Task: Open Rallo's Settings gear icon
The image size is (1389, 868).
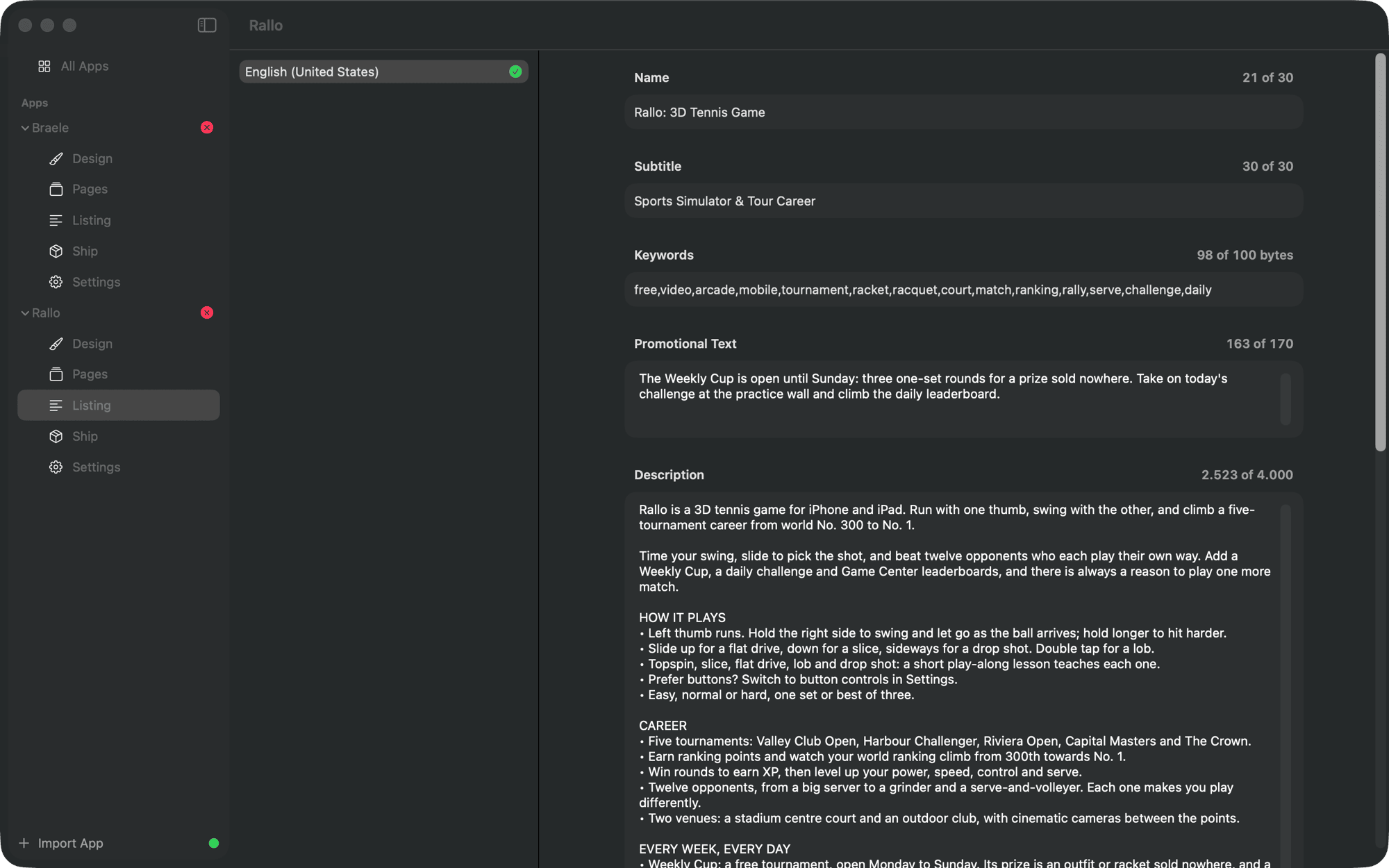Action: pos(56,467)
